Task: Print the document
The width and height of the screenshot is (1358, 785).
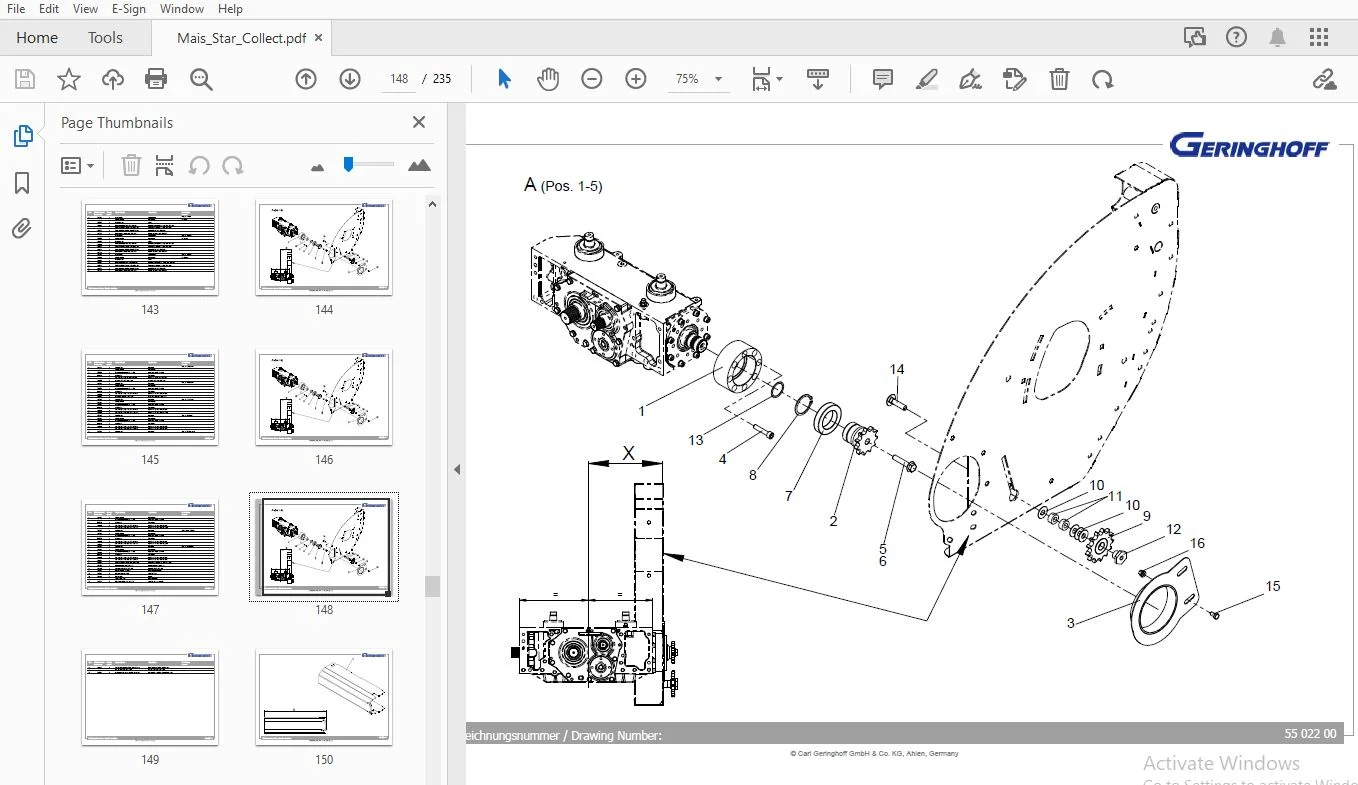Action: (156, 79)
